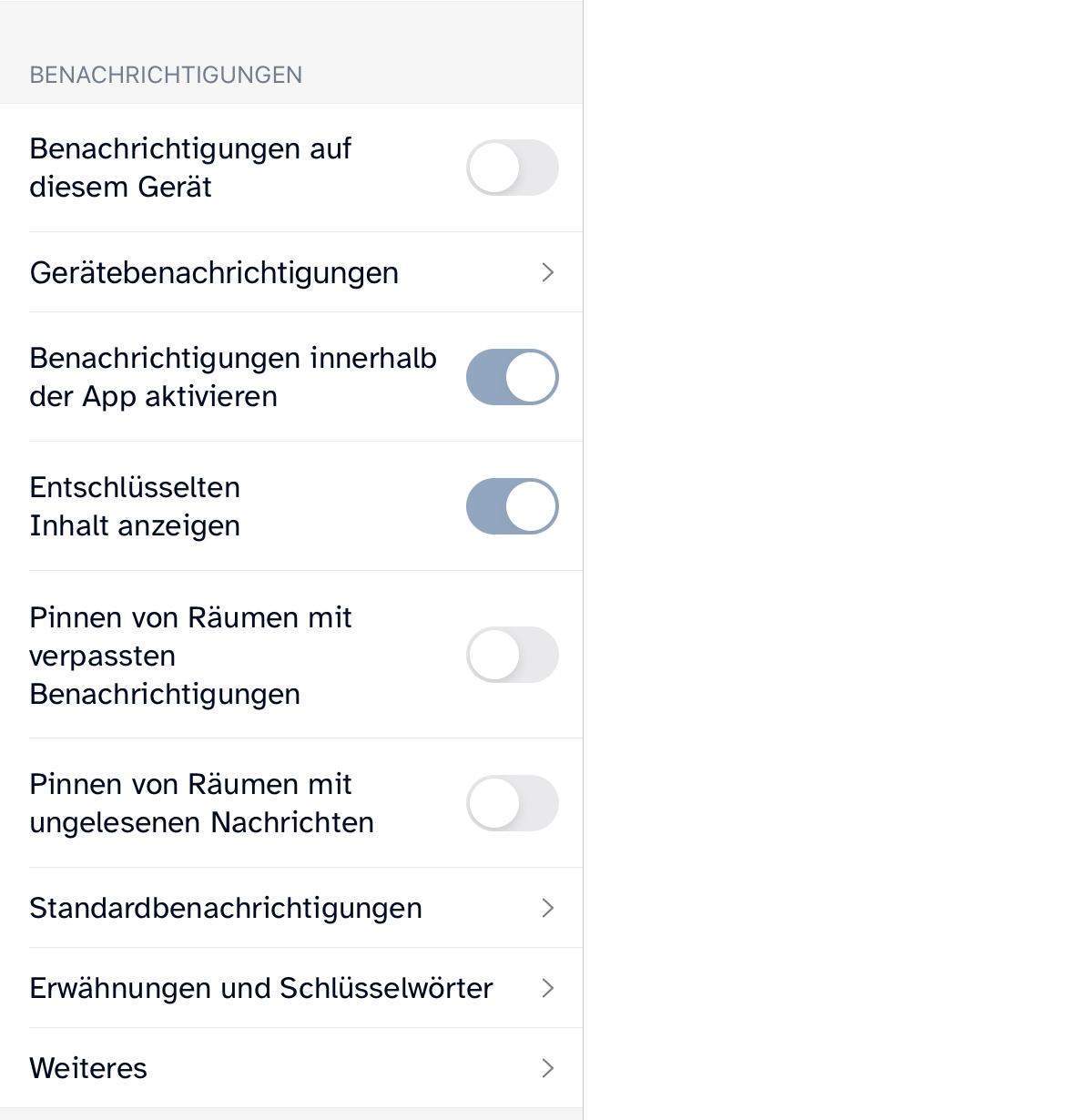Disable the in-app notifications switch
The width and height of the screenshot is (1078, 1120).
tap(512, 377)
